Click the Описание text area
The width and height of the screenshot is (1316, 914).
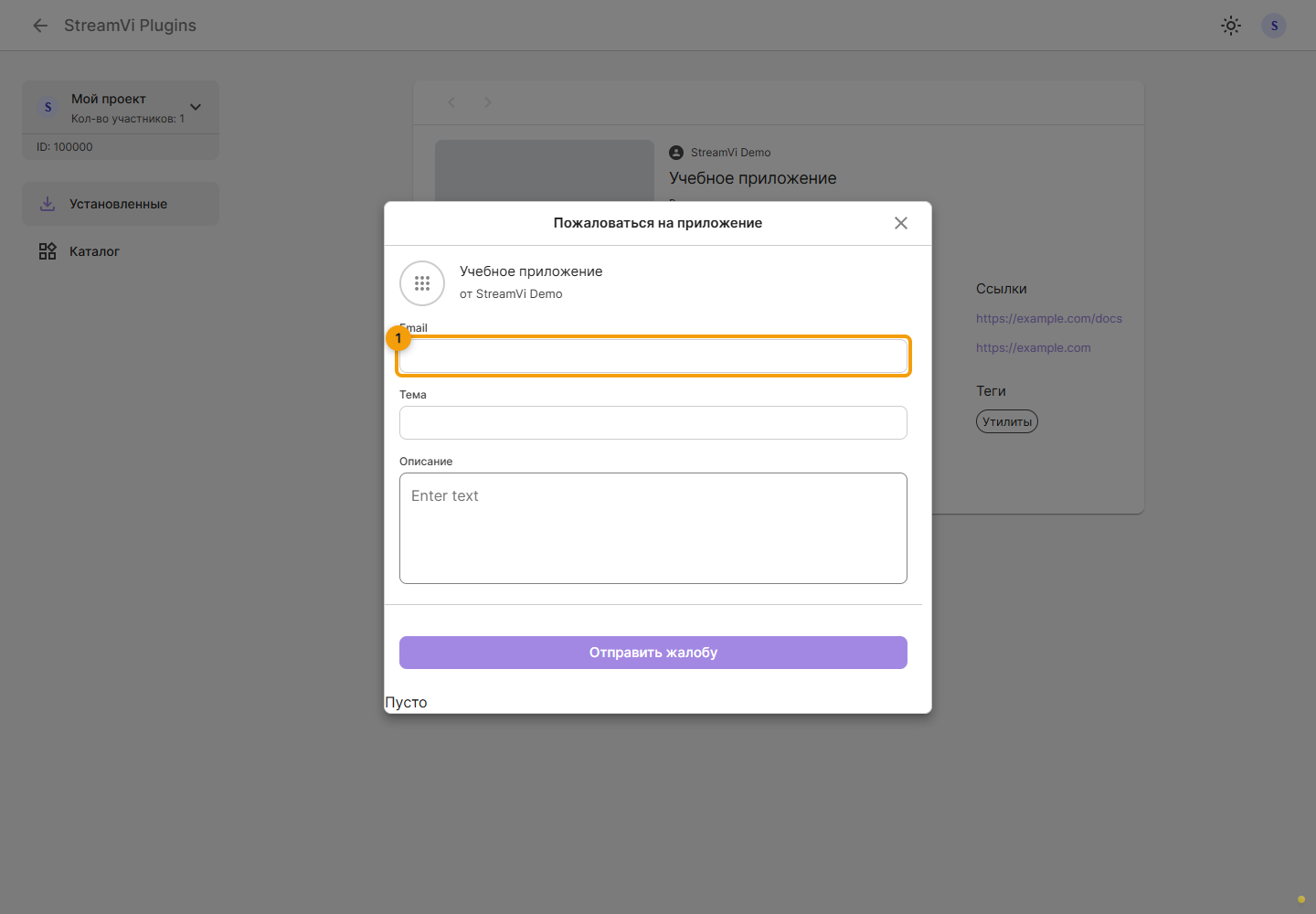click(x=653, y=528)
